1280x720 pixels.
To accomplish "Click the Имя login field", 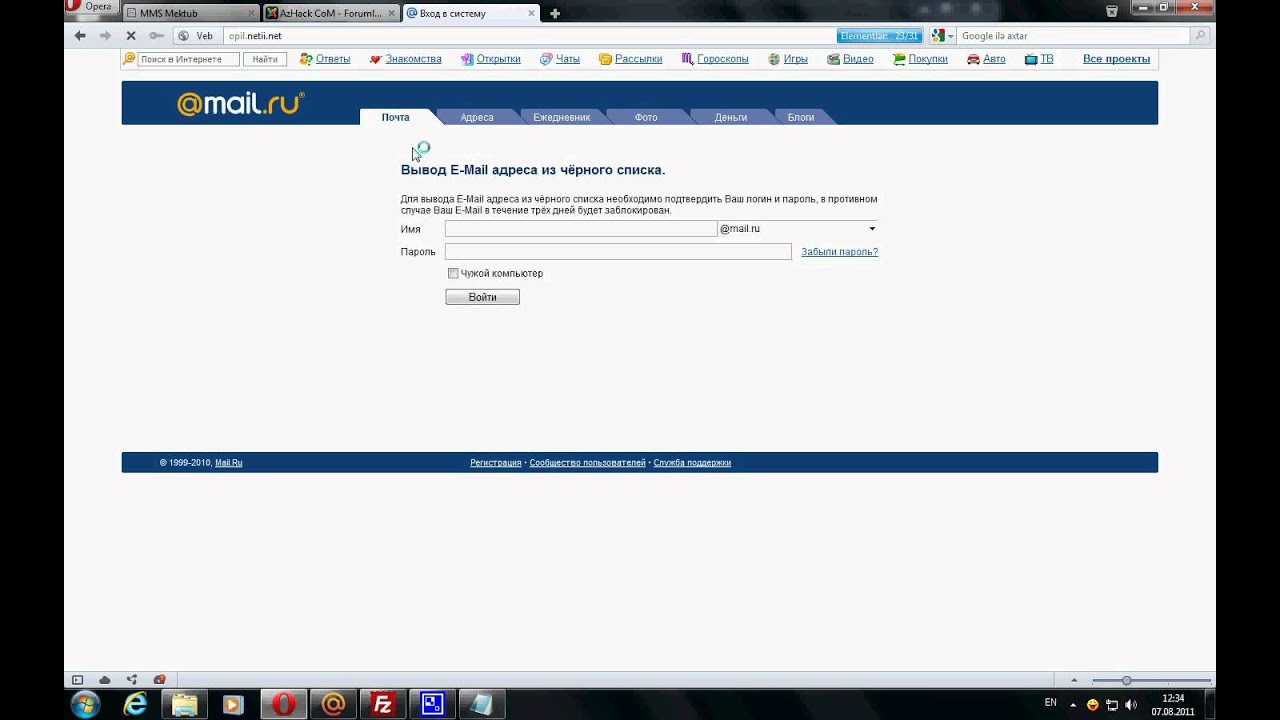I will [x=581, y=229].
